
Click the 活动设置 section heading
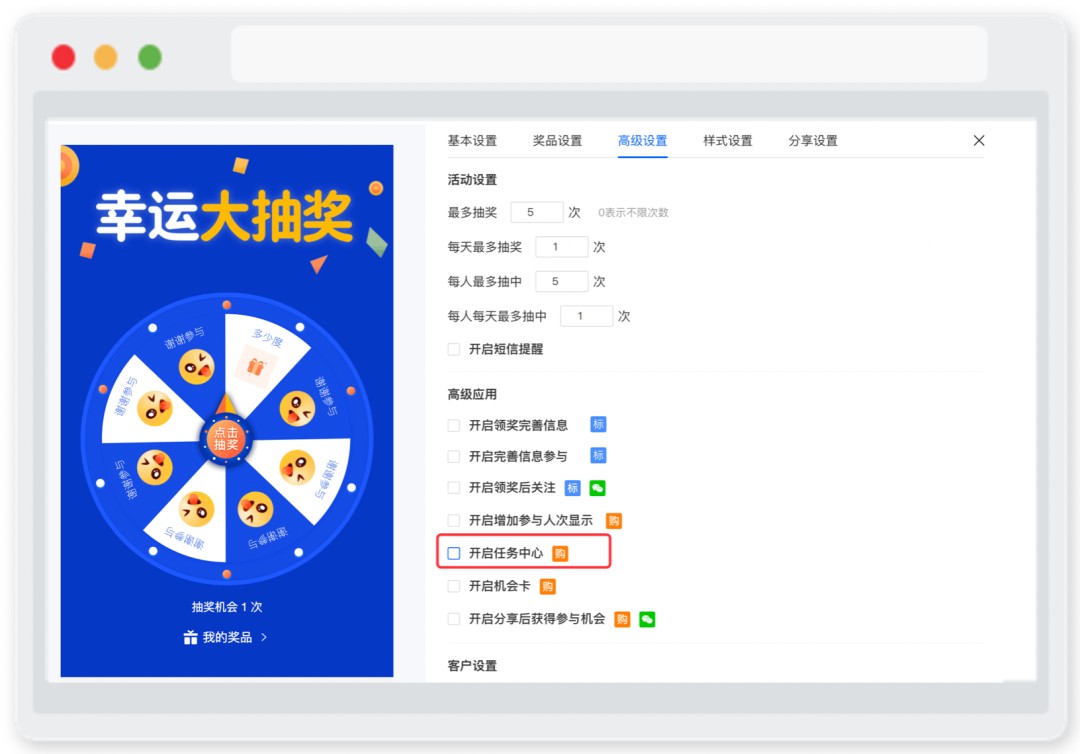tap(472, 180)
